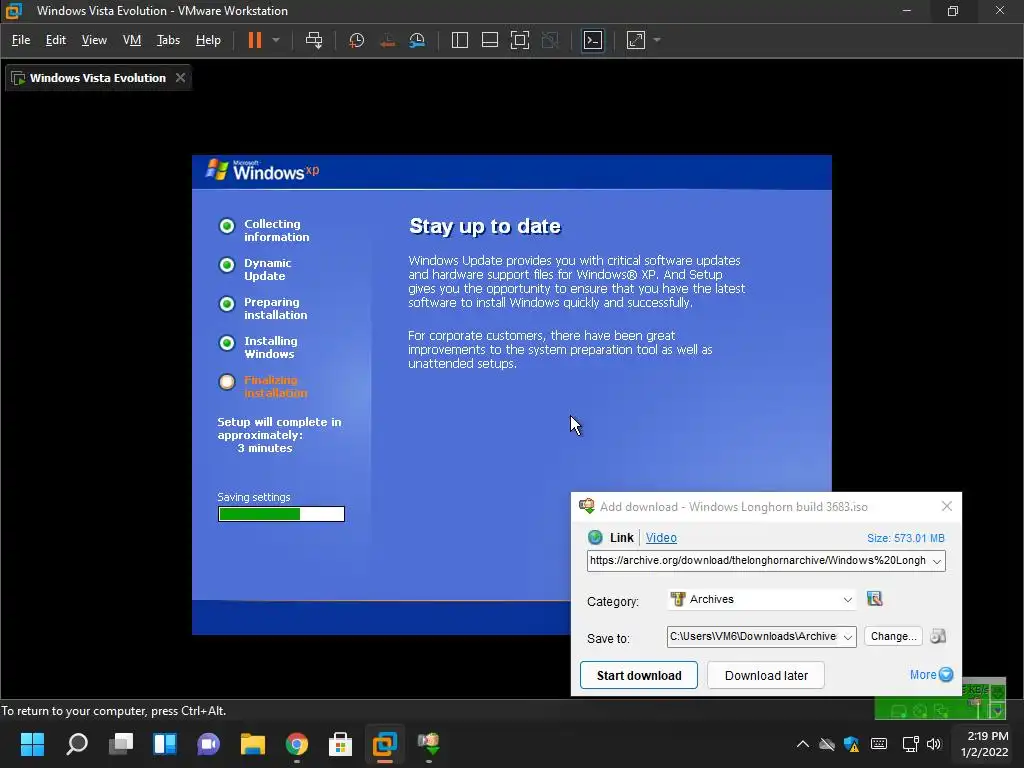1024x768 pixels.
Task: Click the Saving settings progress bar
Action: 281,515
